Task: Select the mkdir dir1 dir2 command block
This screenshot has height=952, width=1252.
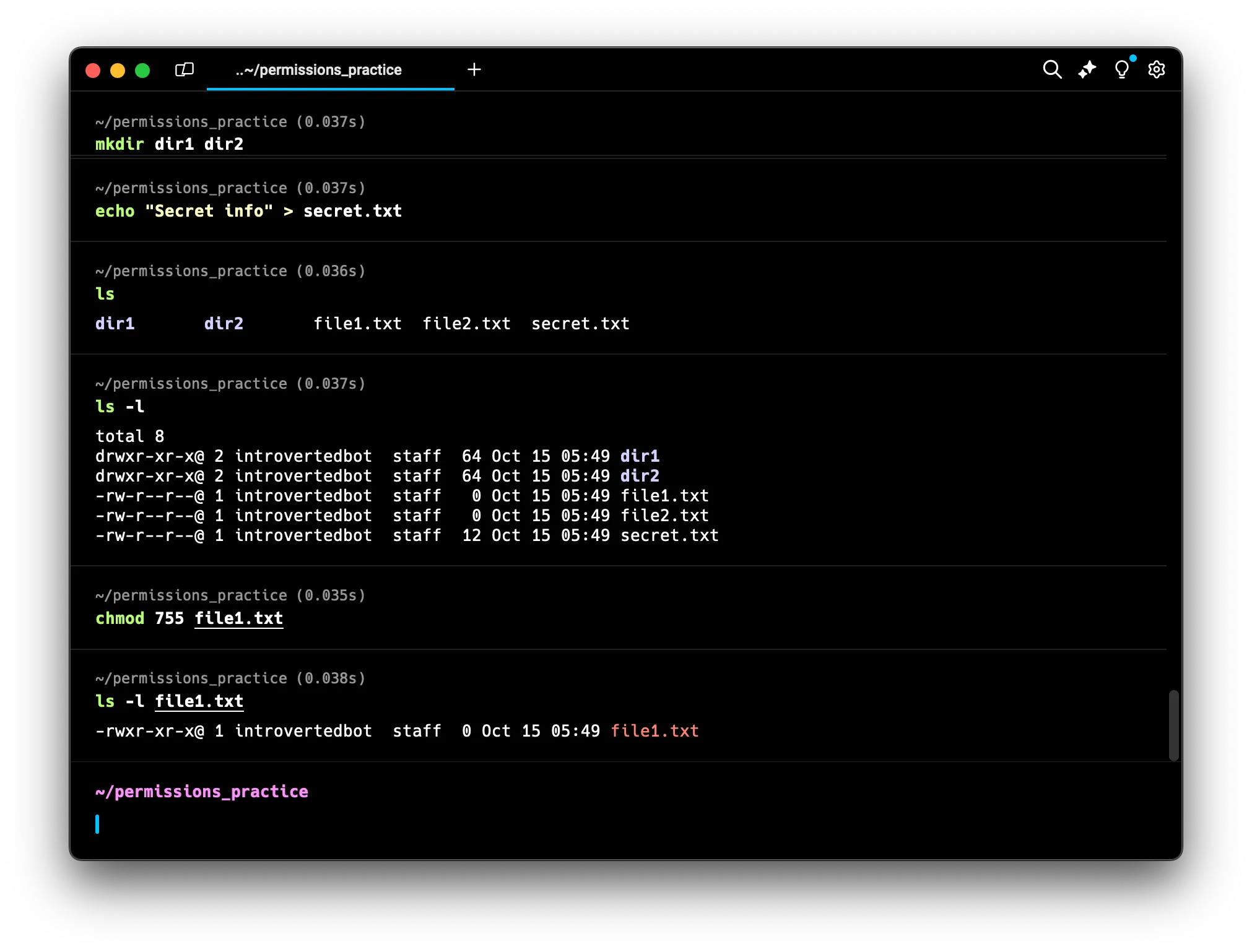Action: [x=169, y=144]
